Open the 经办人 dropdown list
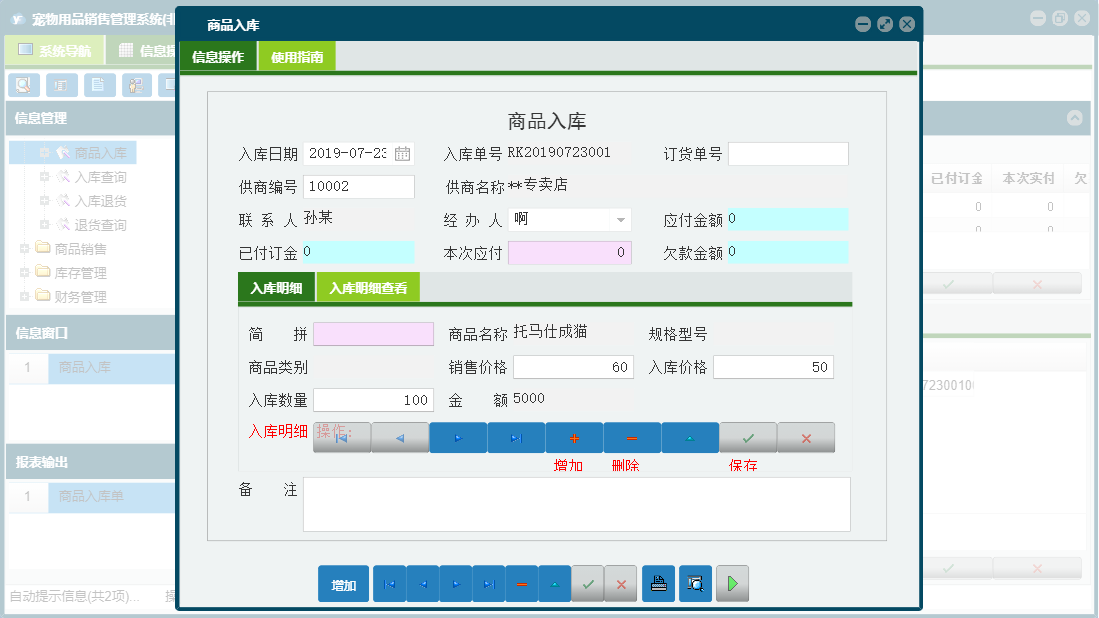This screenshot has width=1099, height=618. point(621,219)
